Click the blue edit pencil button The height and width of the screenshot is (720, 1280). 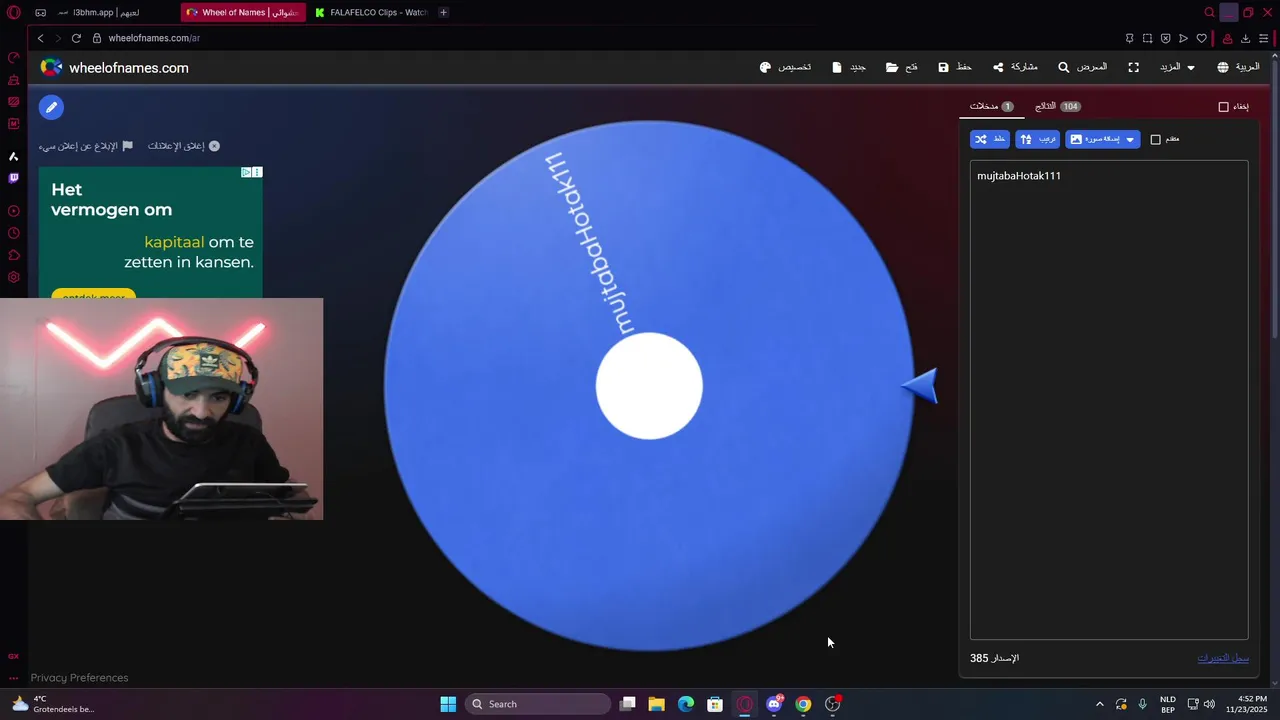click(x=51, y=107)
